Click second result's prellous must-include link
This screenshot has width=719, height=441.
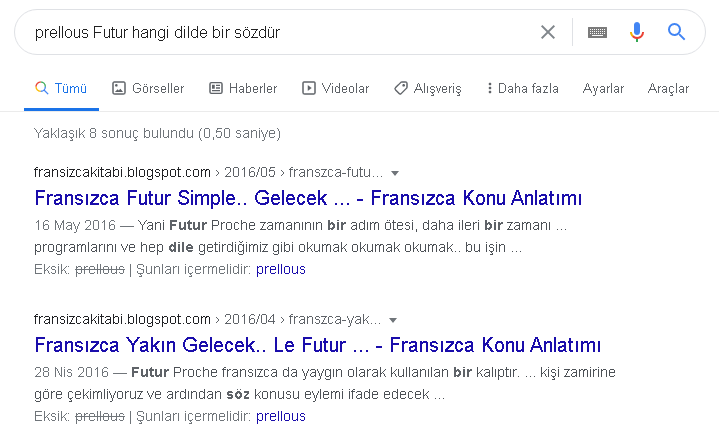coord(281,416)
